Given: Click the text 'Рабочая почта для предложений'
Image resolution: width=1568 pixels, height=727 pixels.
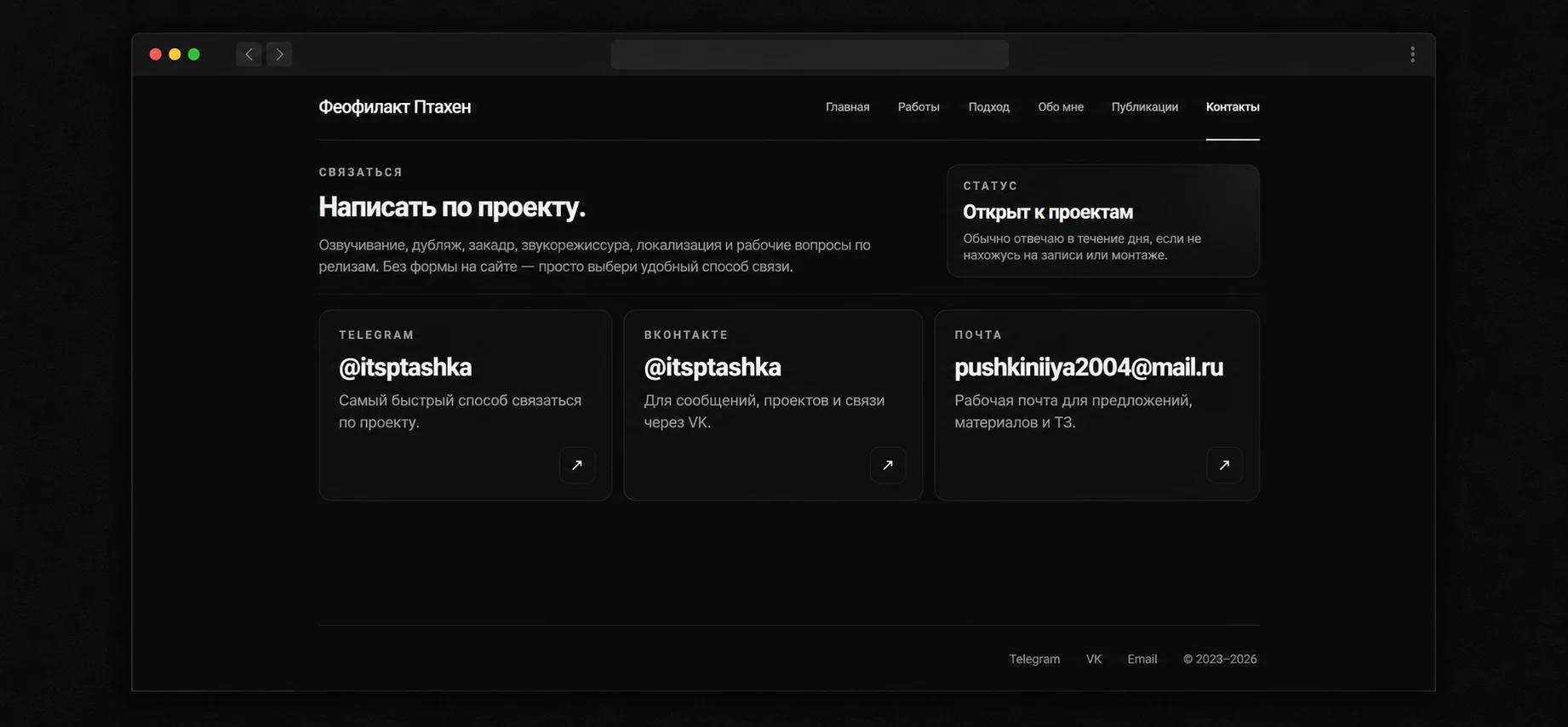Looking at the screenshot, I should click(1073, 400).
